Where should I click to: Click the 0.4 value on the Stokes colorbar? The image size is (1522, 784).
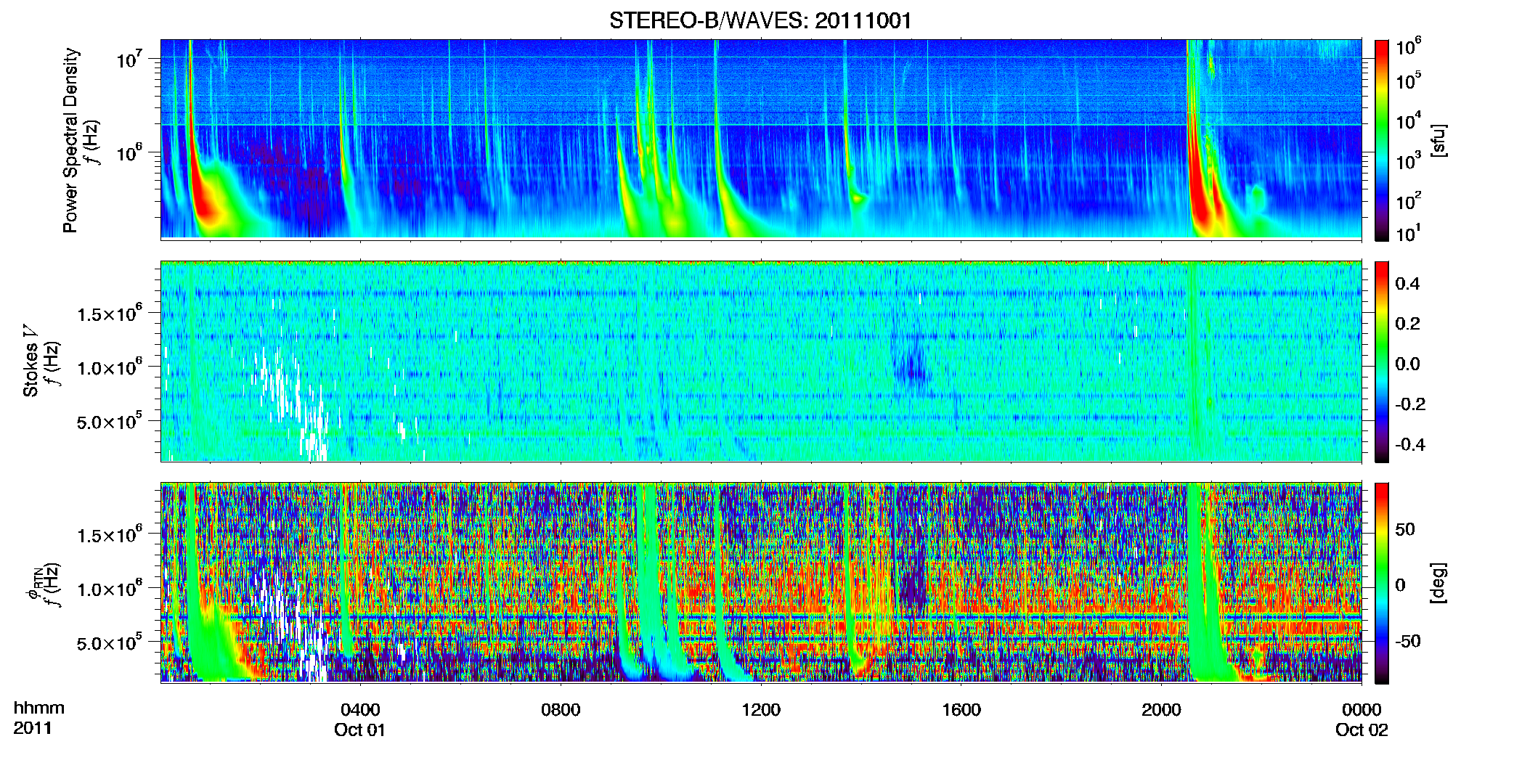(1407, 284)
